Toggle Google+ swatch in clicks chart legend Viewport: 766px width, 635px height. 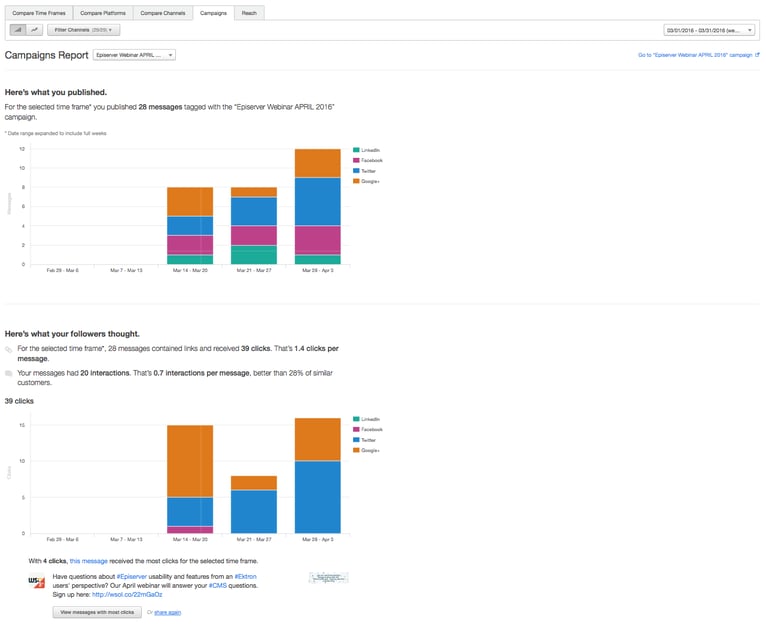pyautogui.click(x=356, y=450)
